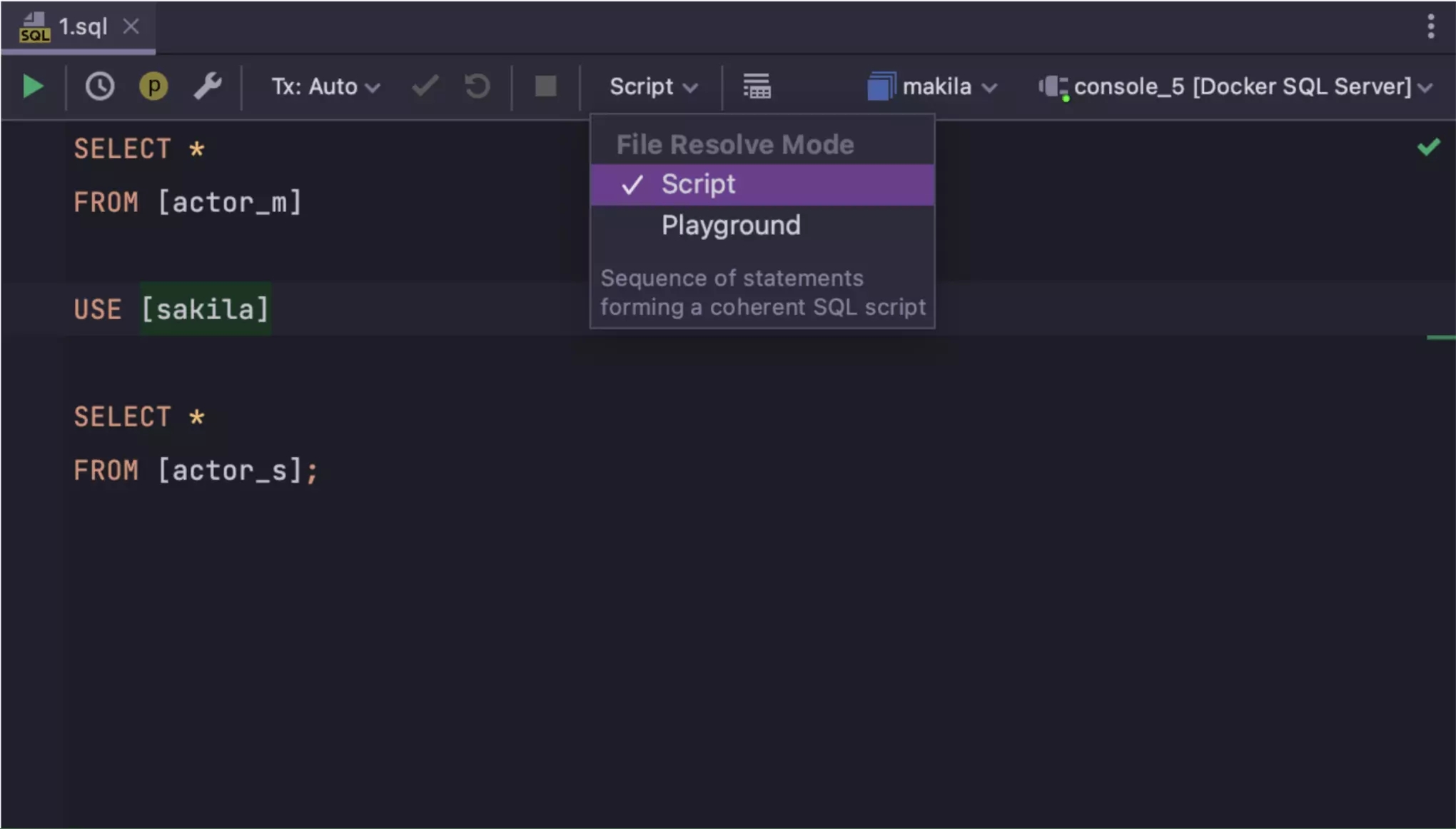Expand the Tx: Auto transaction dropdown
Viewport: 1456px width, 829px height.
[325, 86]
